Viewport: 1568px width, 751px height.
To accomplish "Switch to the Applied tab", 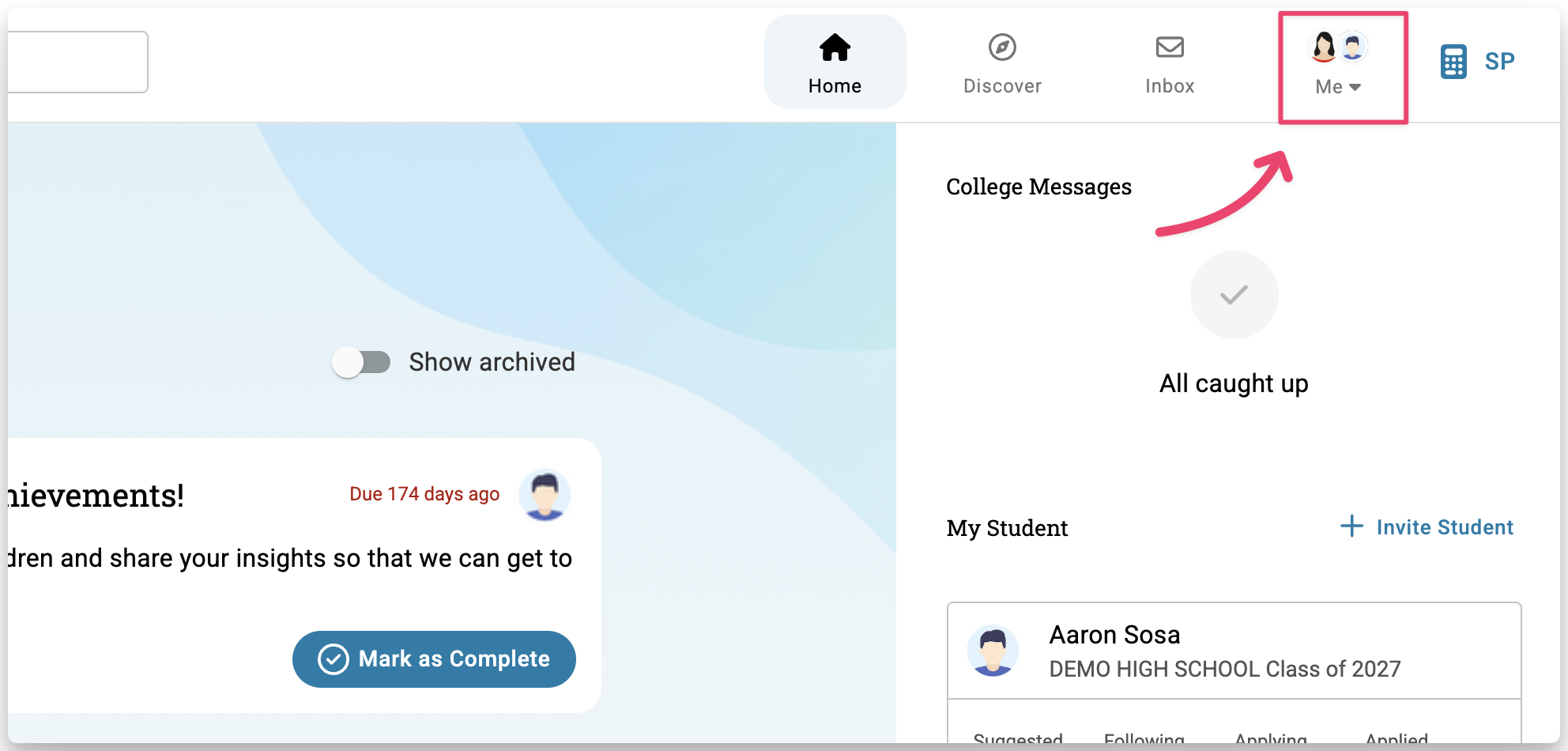I will click(x=1396, y=740).
